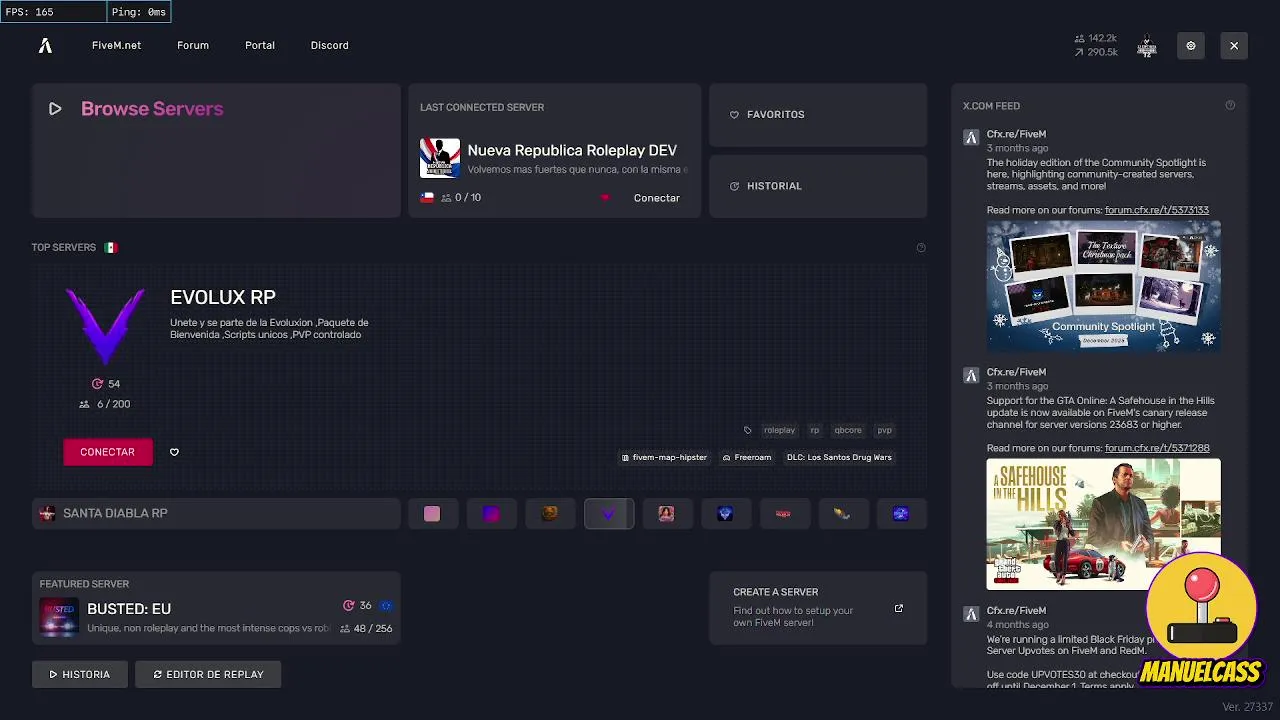Click the Nueva Republica Roleplay DEV title
This screenshot has width=1280, height=720.
click(x=572, y=151)
